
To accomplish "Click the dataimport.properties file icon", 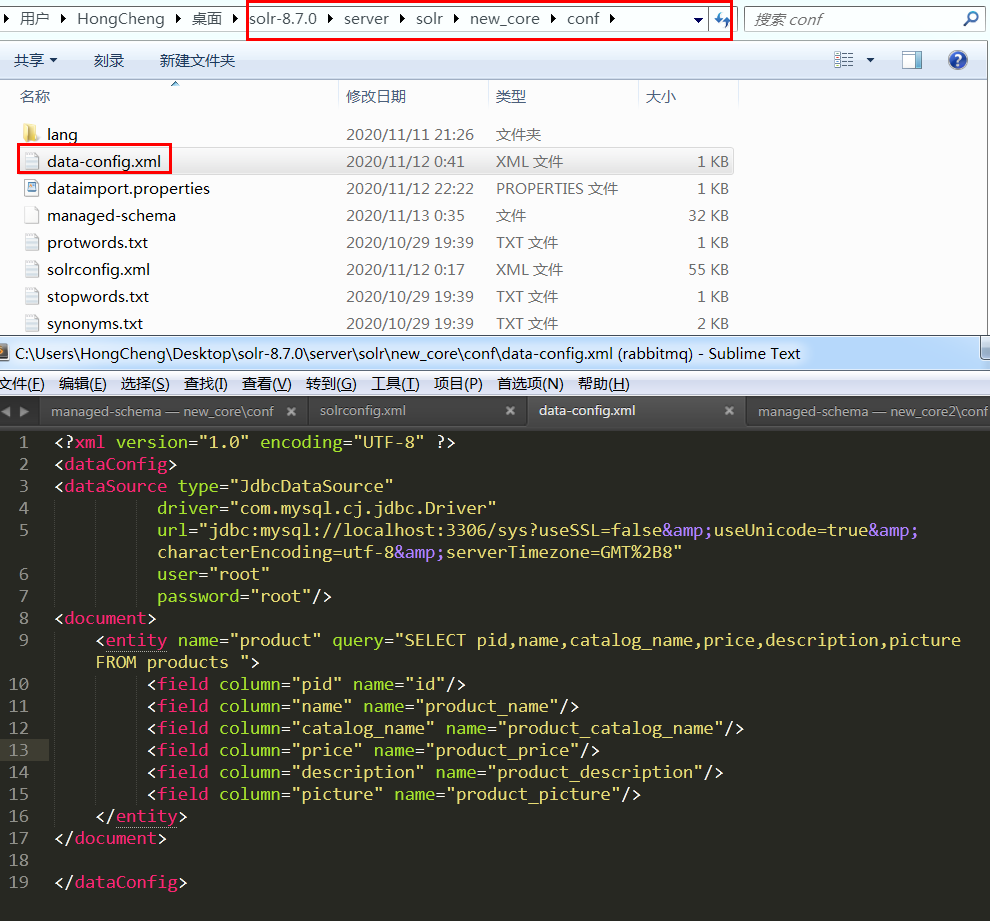I will coord(32,188).
